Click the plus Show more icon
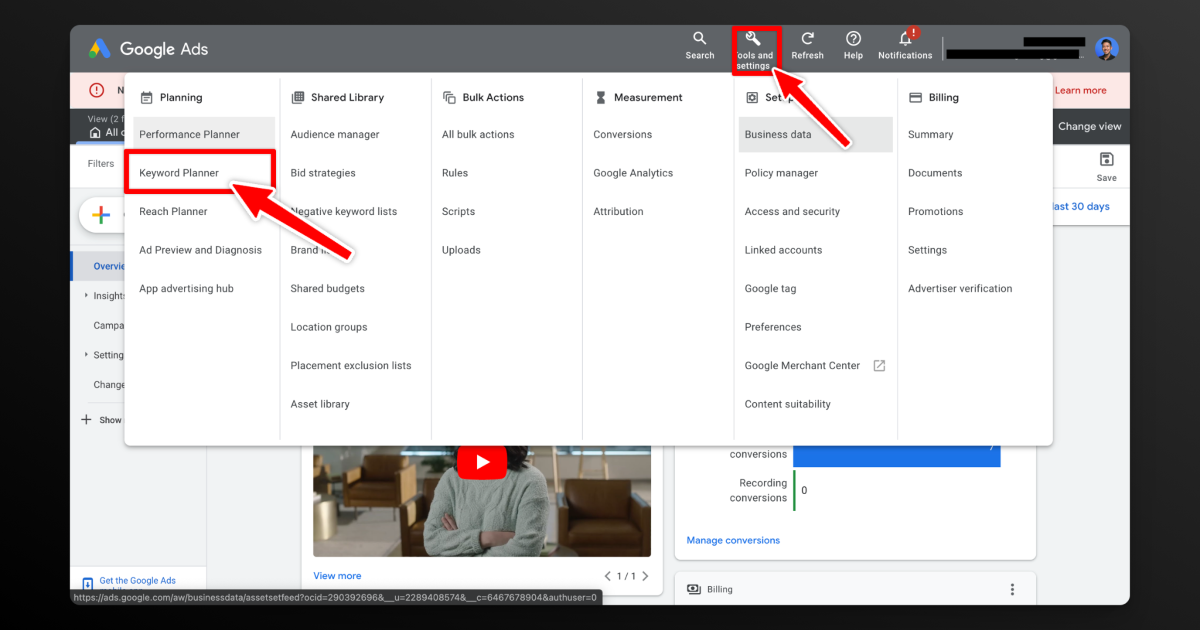This screenshot has height=630, width=1200. coord(86,420)
